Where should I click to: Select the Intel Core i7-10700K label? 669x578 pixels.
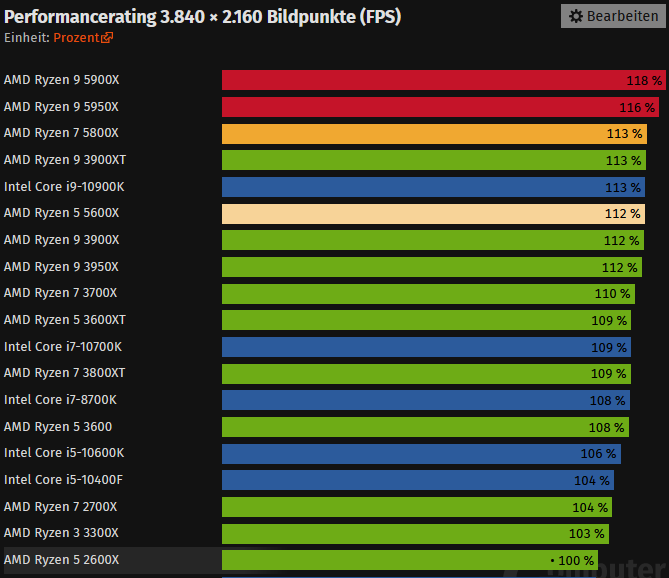[x=63, y=347]
